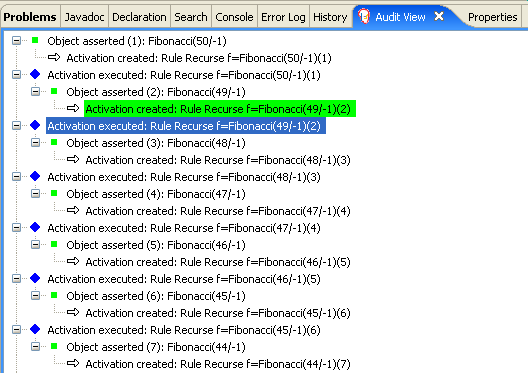The image size is (528, 373).
Task: Collapse Object asserted (5) Fibonacci(46/-1) node
Action: coord(35,245)
